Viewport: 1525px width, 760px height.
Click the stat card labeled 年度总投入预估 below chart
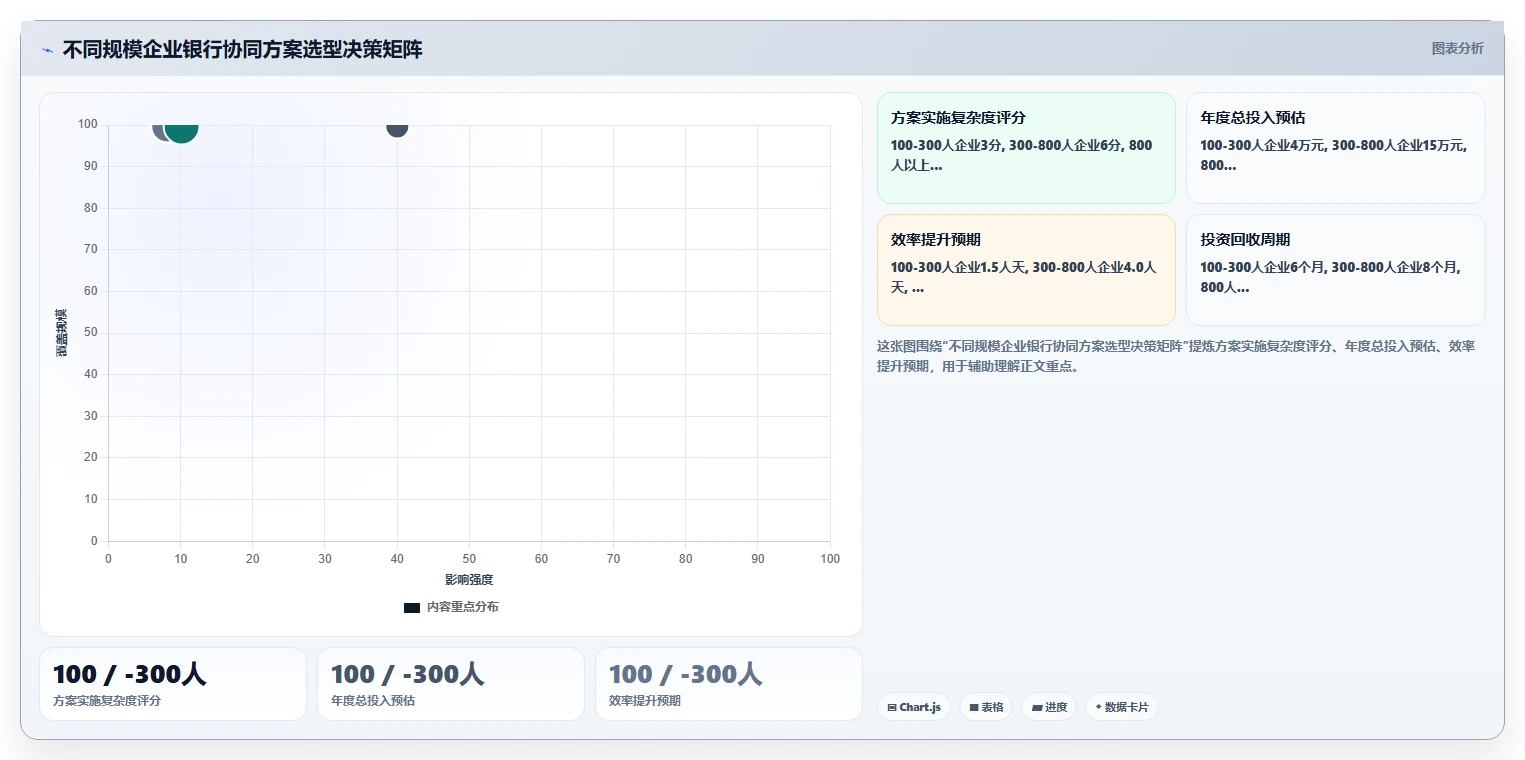[451, 684]
